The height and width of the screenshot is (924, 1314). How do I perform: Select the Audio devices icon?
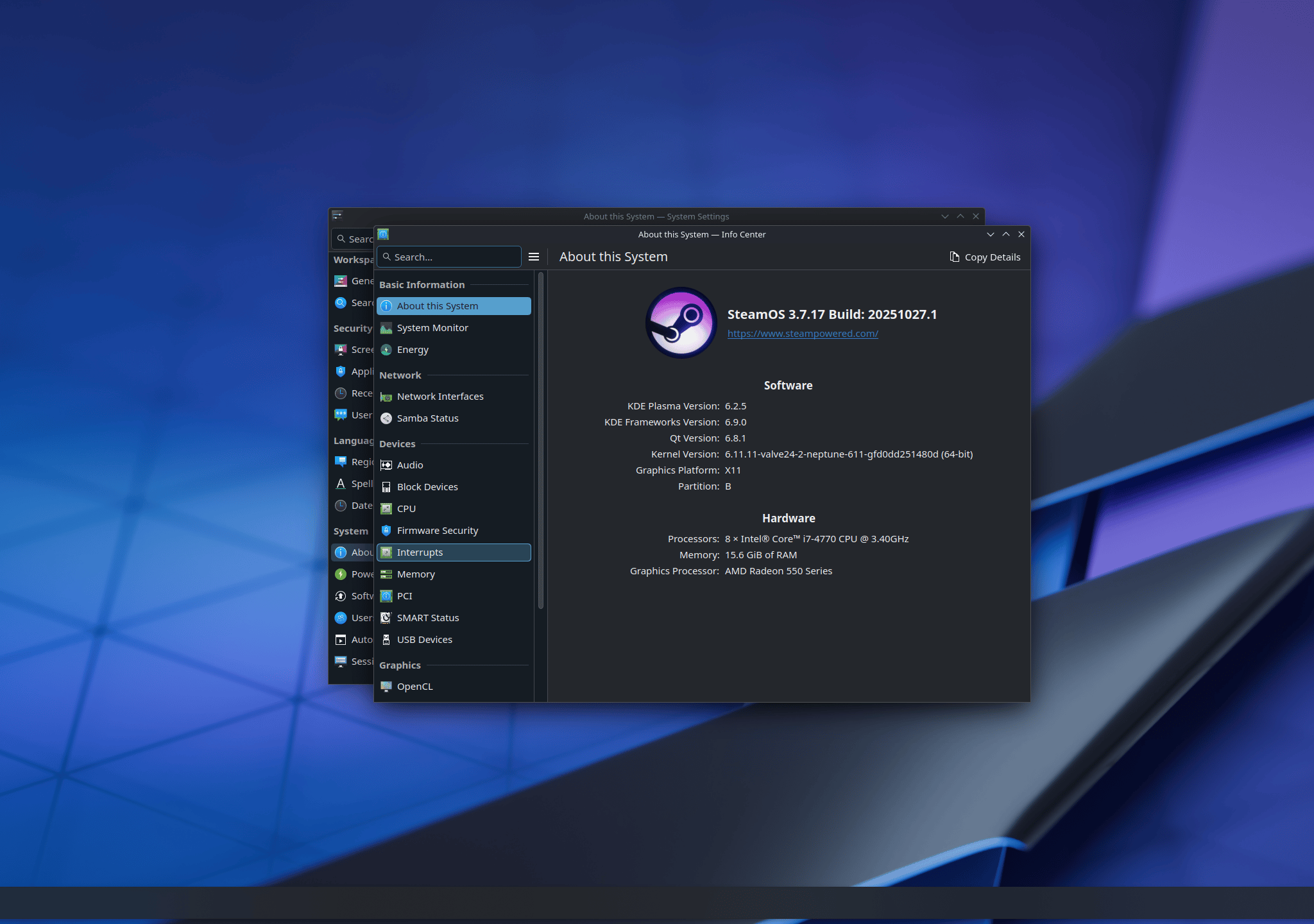tap(386, 465)
